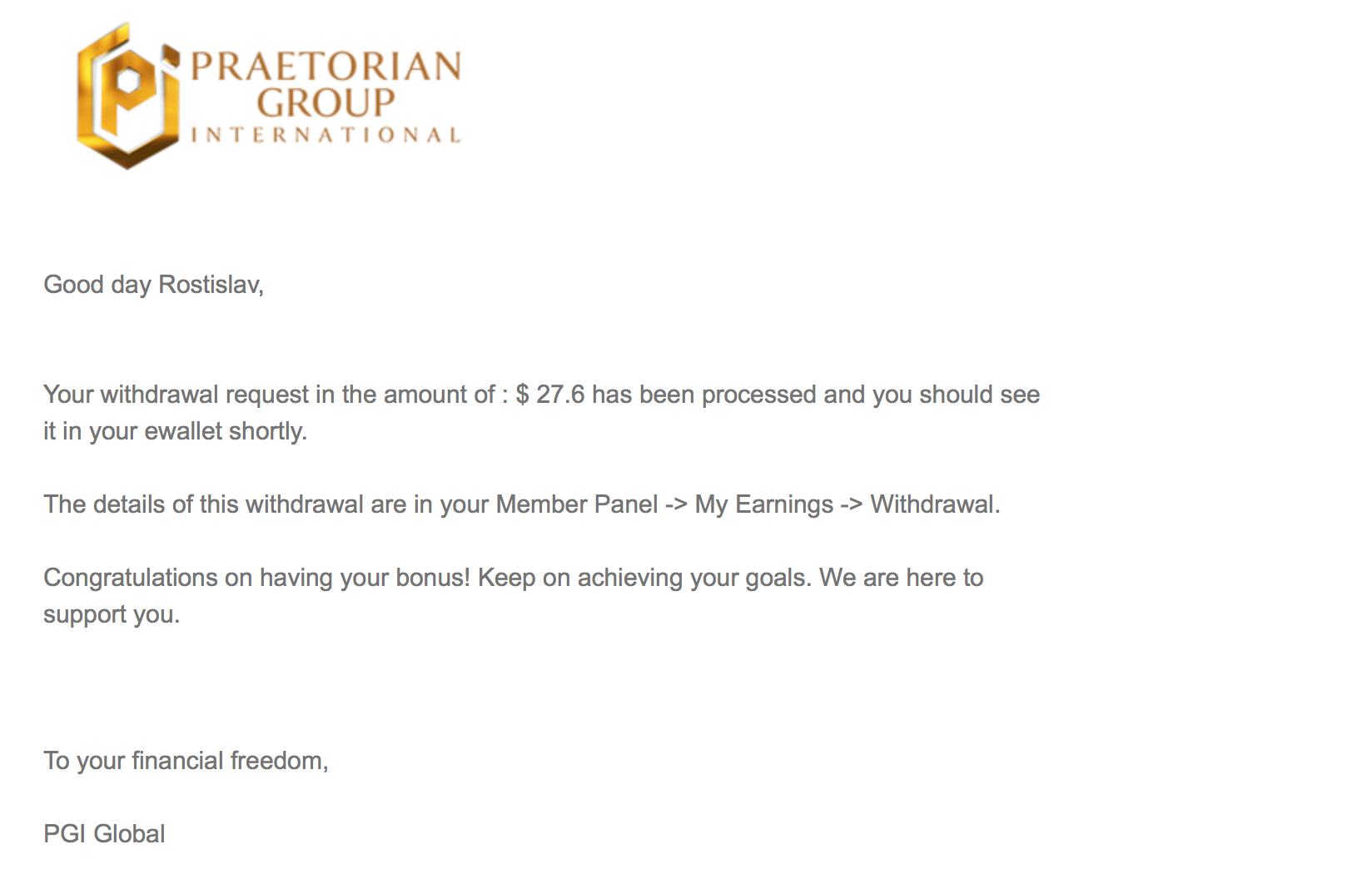
Task: Click the words 'has been processed'
Action: tap(703, 395)
